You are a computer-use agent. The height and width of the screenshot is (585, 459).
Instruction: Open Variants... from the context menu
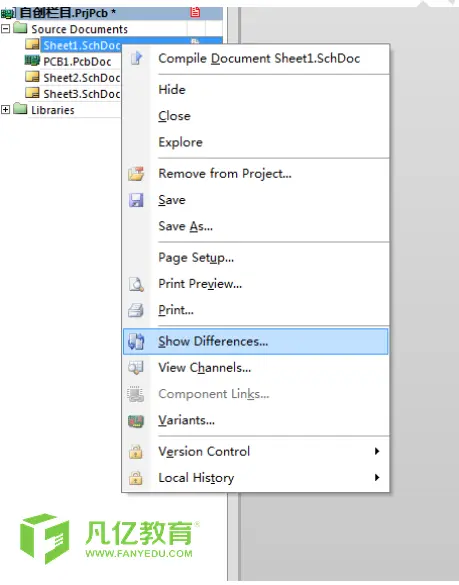(x=256, y=420)
